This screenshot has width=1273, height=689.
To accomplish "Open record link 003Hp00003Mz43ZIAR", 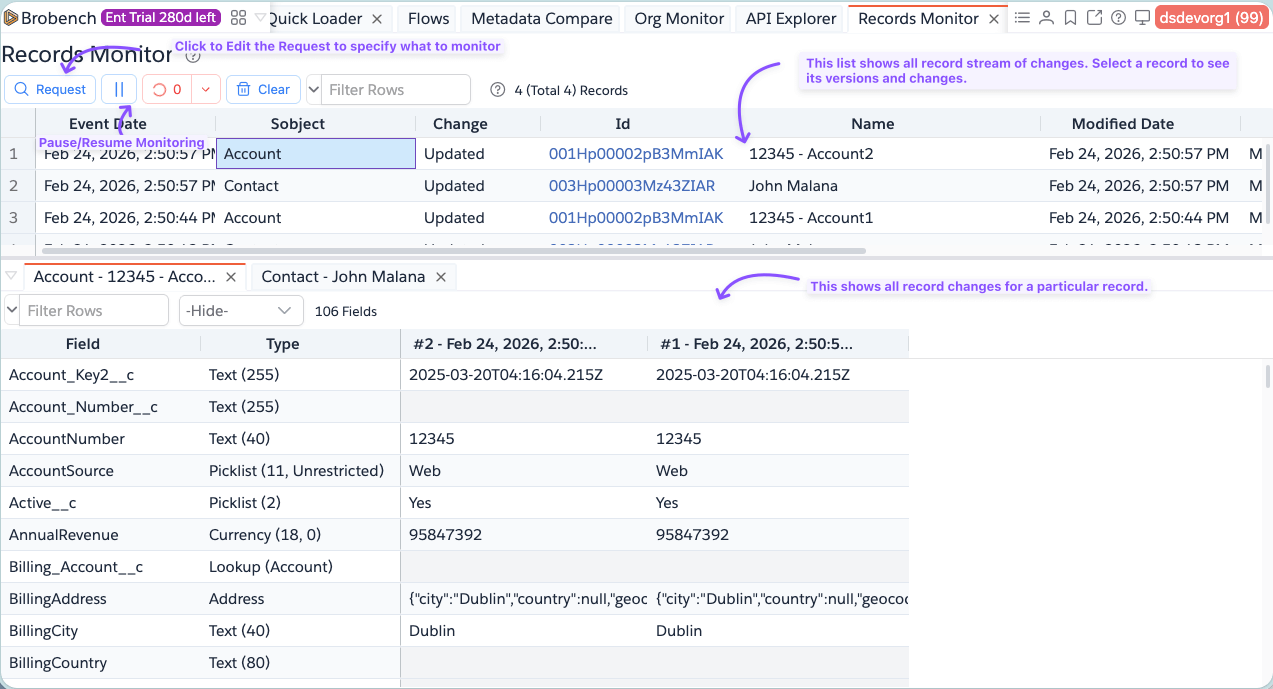I will pos(632,186).
